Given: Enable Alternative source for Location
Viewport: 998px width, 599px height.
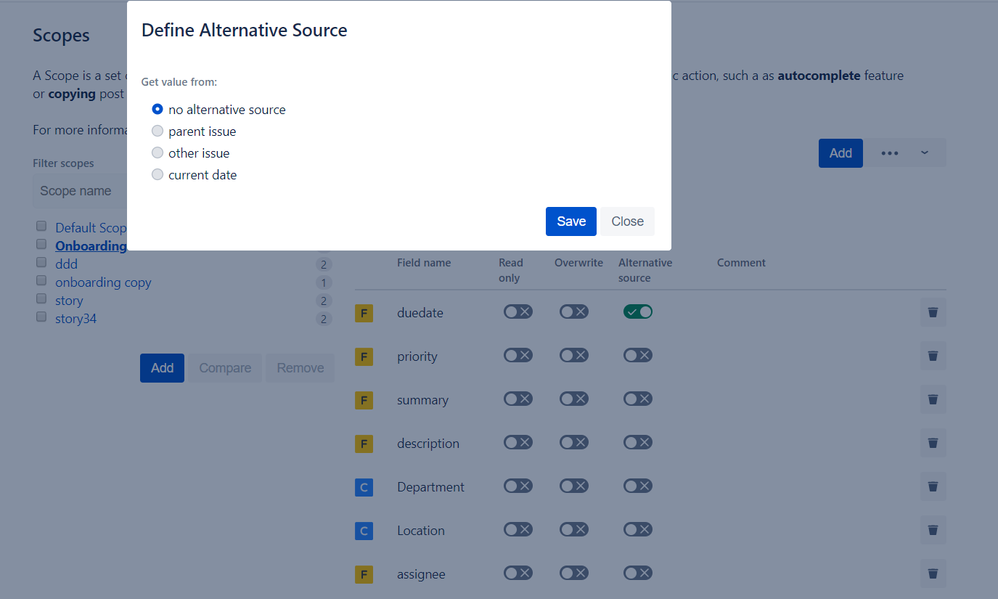Looking at the screenshot, I should pos(638,529).
